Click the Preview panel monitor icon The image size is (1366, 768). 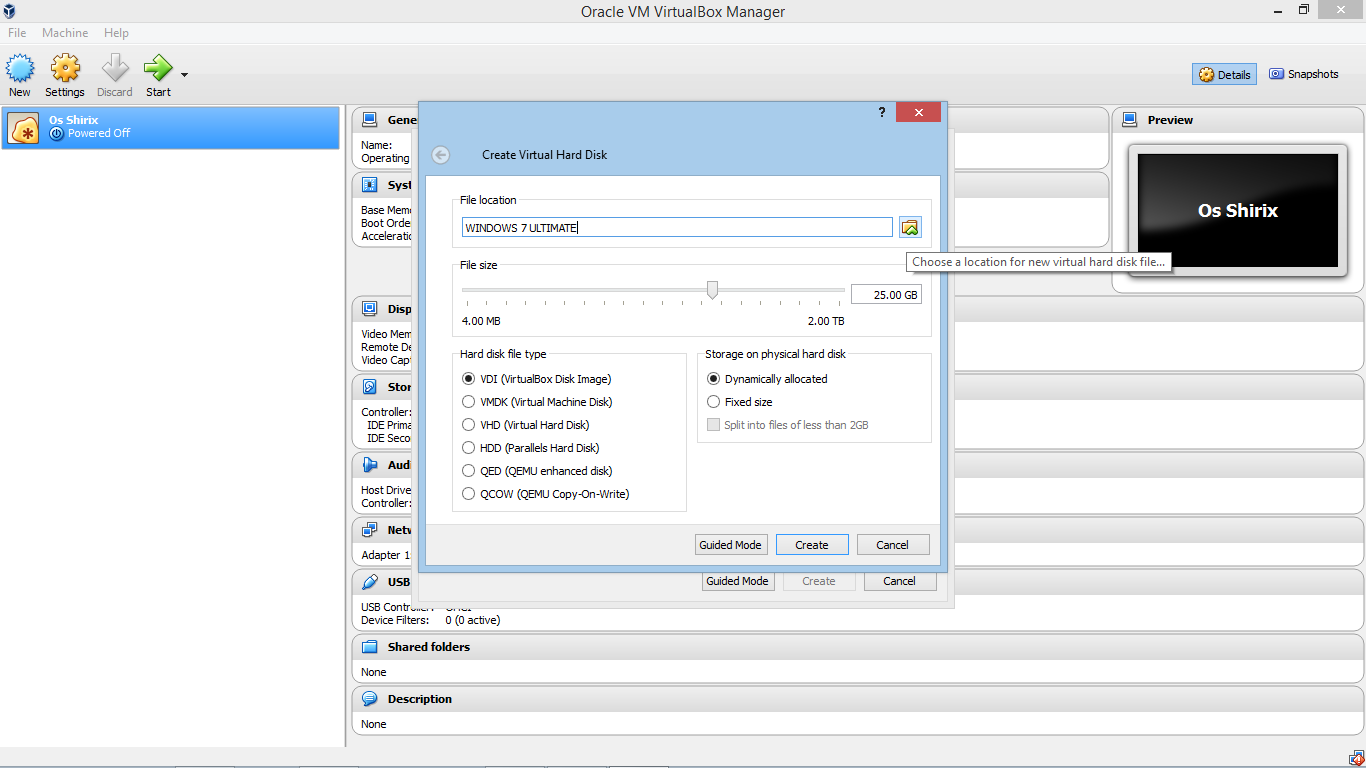[1130, 120]
